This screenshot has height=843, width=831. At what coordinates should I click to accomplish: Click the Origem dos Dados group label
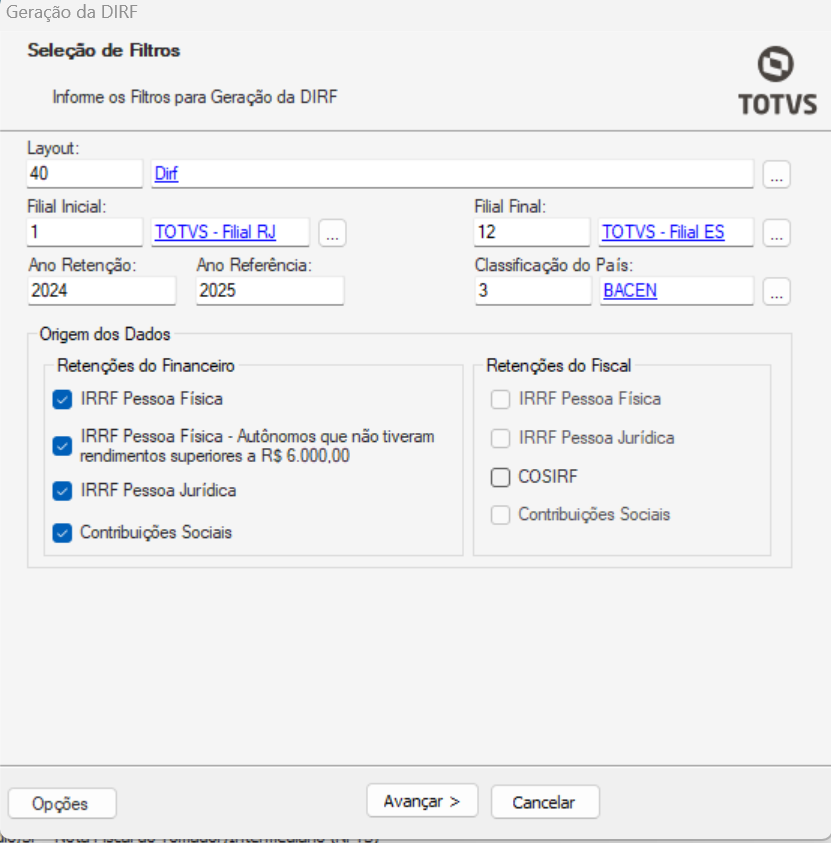coord(105,334)
